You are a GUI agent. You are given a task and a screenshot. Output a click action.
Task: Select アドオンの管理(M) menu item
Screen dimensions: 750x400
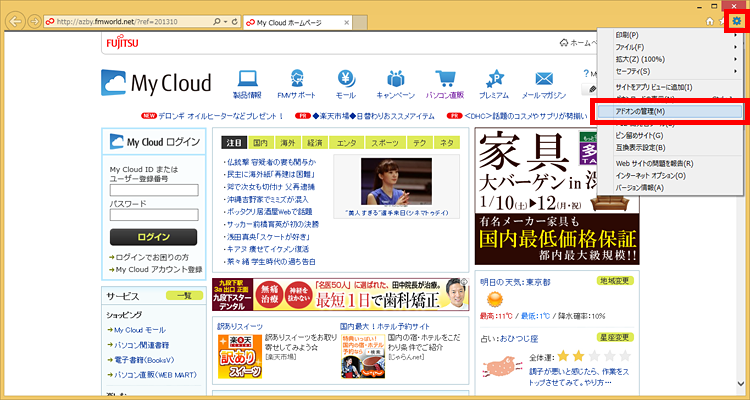coord(670,111)
